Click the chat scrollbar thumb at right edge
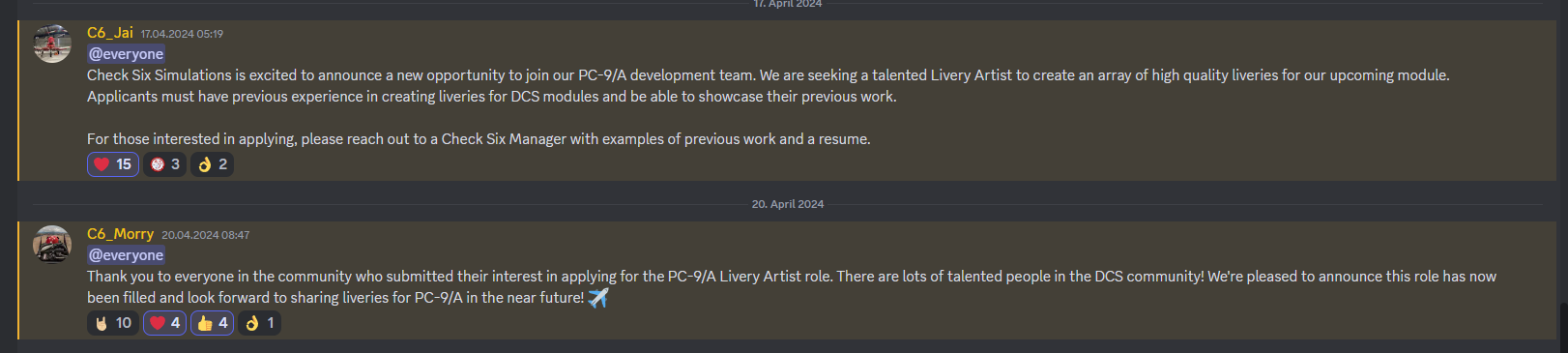Image resolution: width=1568 pixels, height=353 pixels. 1563,329
